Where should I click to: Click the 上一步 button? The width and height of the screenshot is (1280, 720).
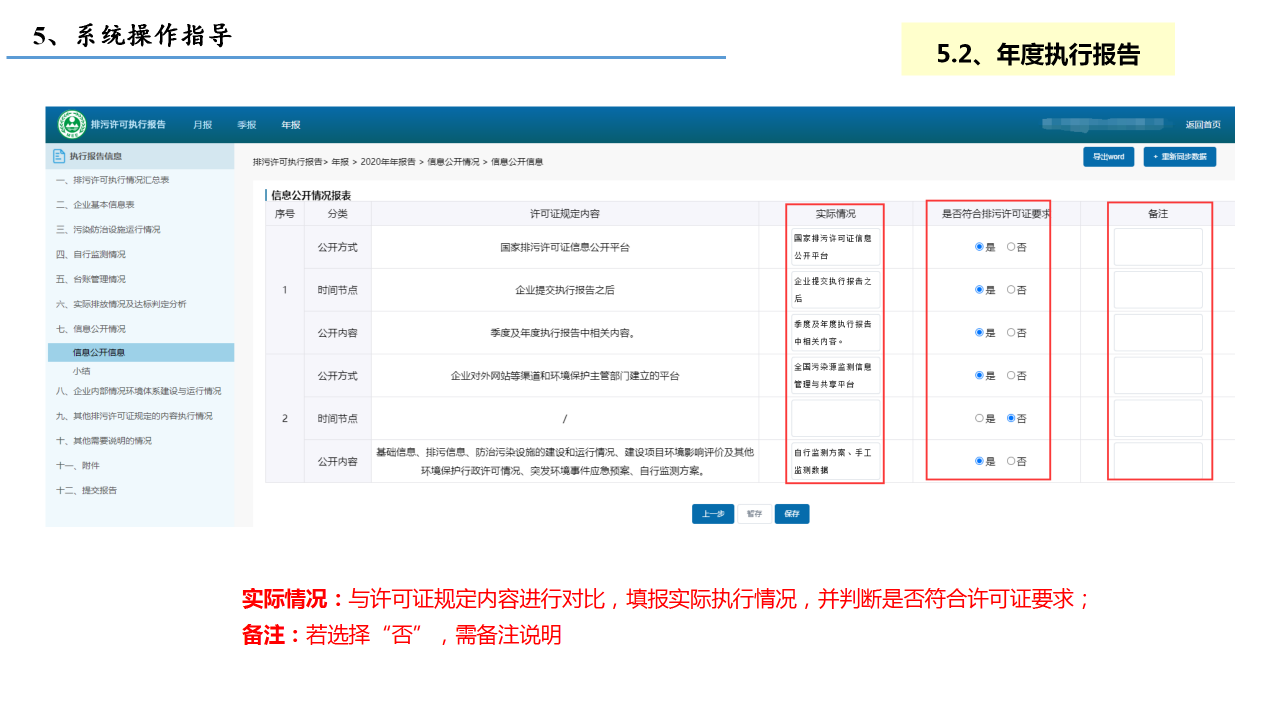(713, 514)
